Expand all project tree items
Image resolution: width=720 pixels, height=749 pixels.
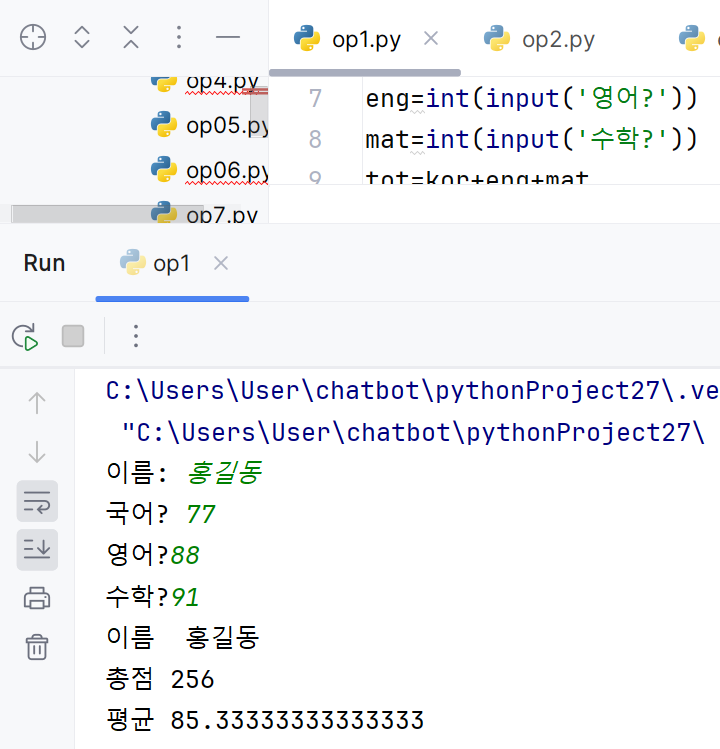(82, 37)
